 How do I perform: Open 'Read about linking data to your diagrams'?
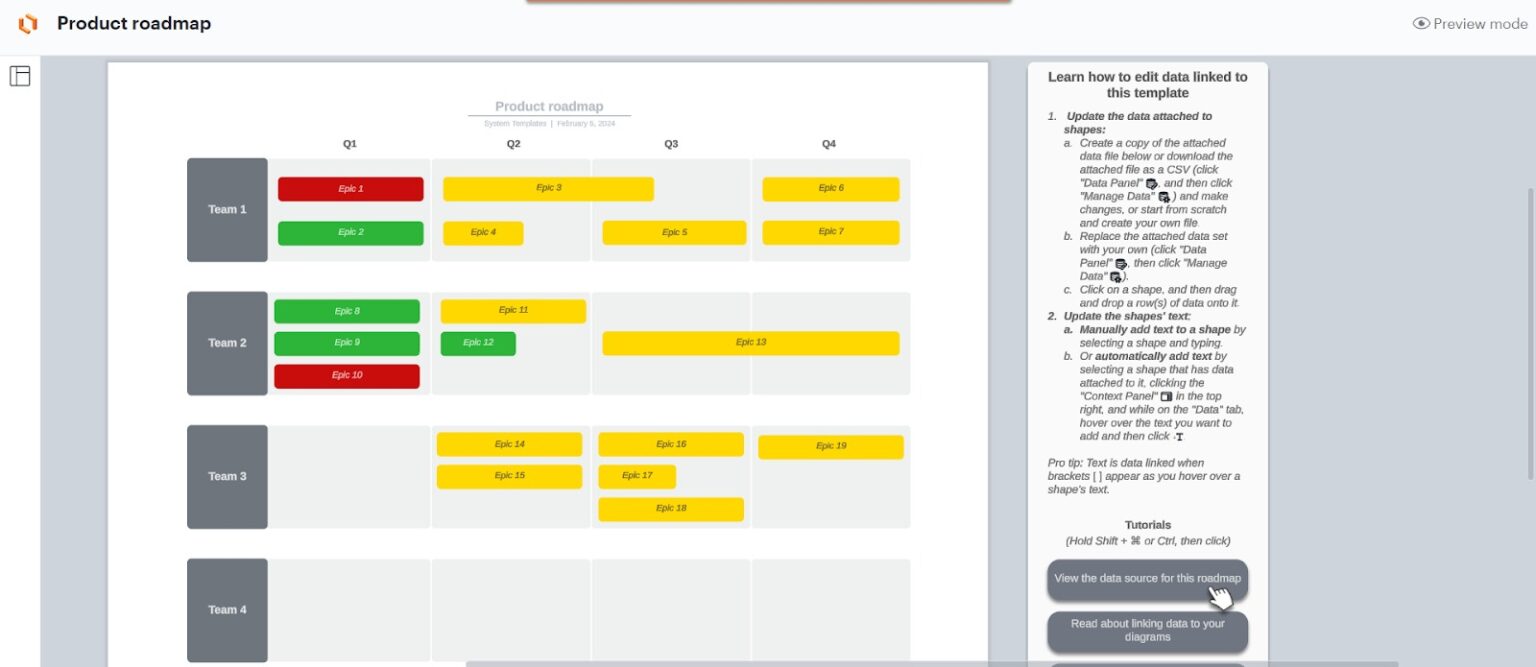coord(1147,631)
